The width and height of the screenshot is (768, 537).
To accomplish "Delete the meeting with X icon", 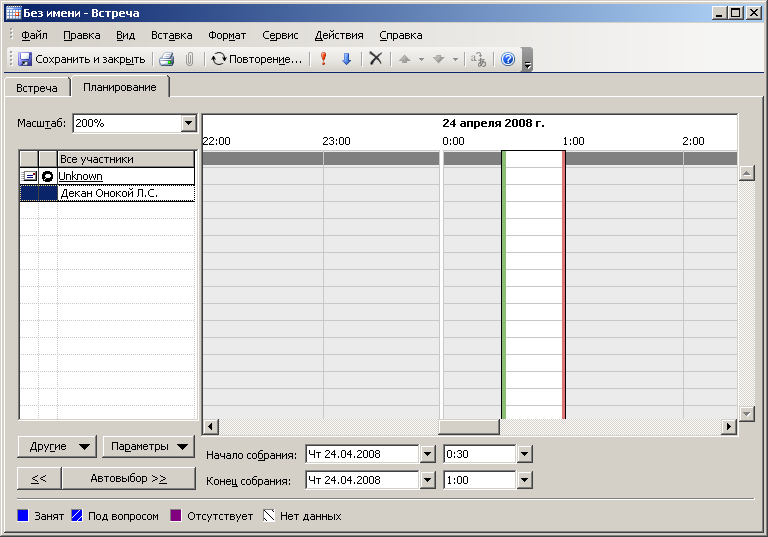I will coord(376,59).
